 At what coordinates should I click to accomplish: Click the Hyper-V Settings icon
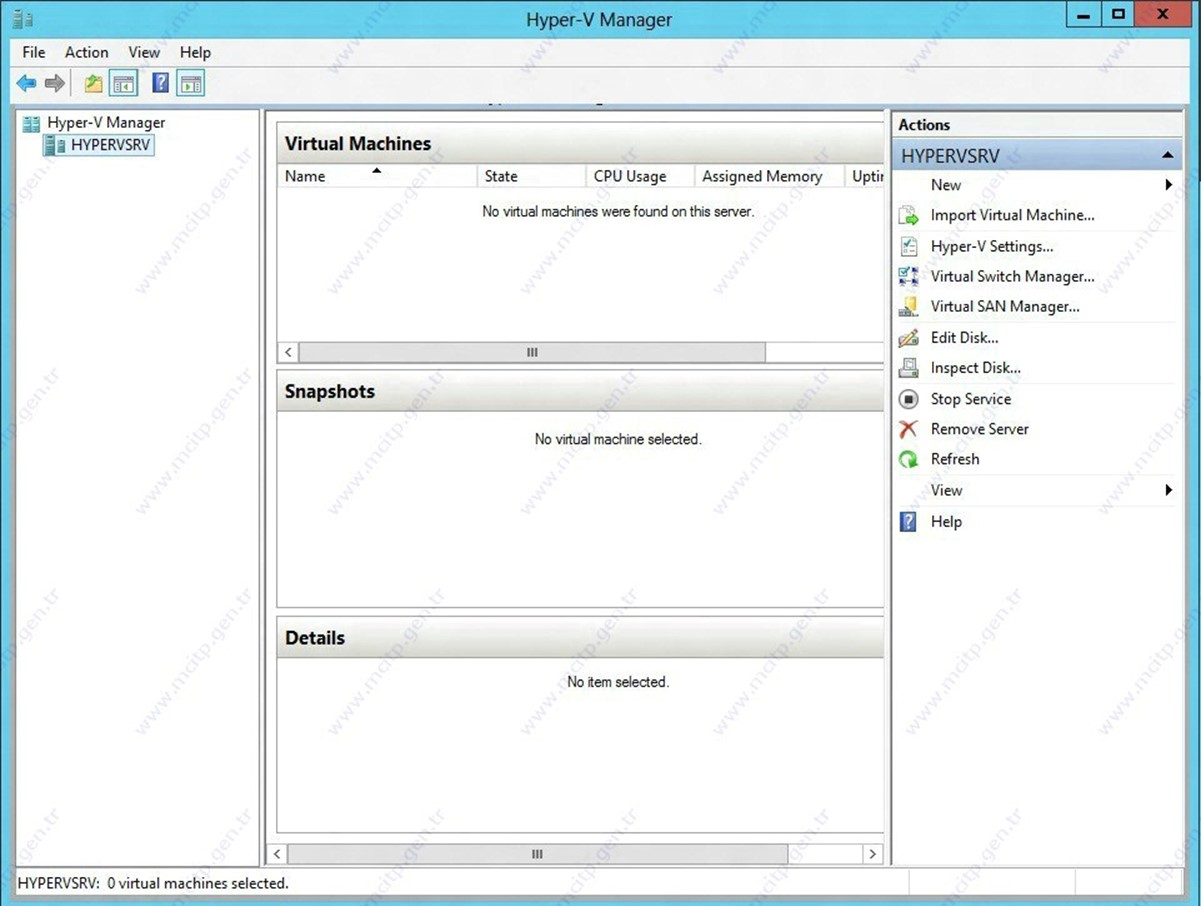pyautogui.click(x=908, y=246)
